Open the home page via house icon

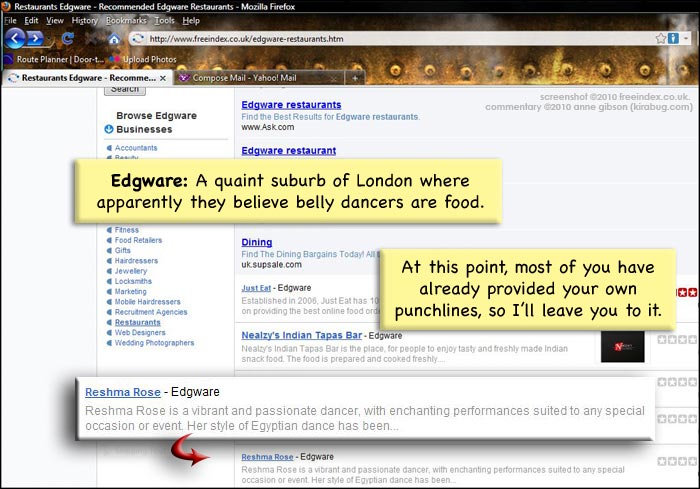click(x=114, y=39)
